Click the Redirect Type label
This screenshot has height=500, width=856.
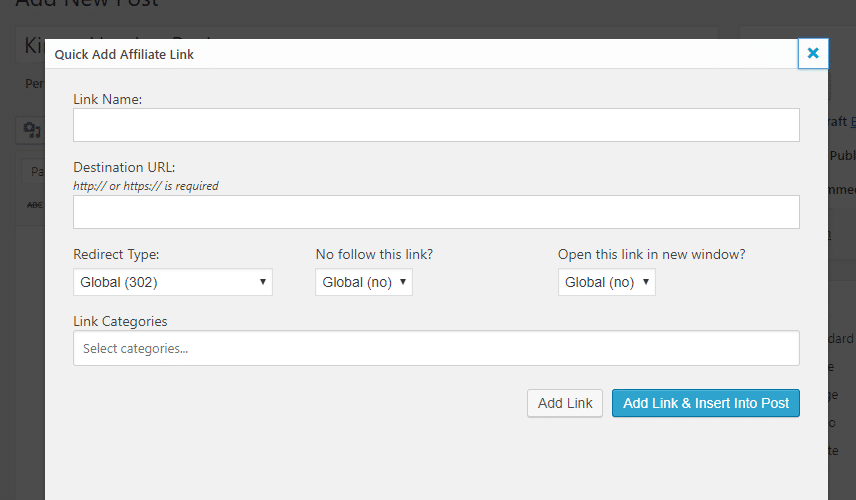click(x=116, y=254)
